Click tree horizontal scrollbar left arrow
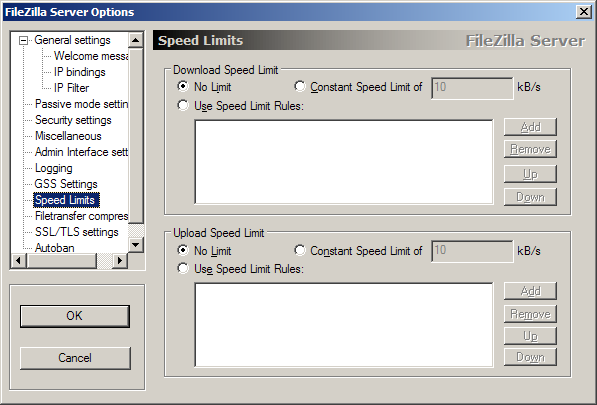The image size is (597, 405). (x=19, y=261)
